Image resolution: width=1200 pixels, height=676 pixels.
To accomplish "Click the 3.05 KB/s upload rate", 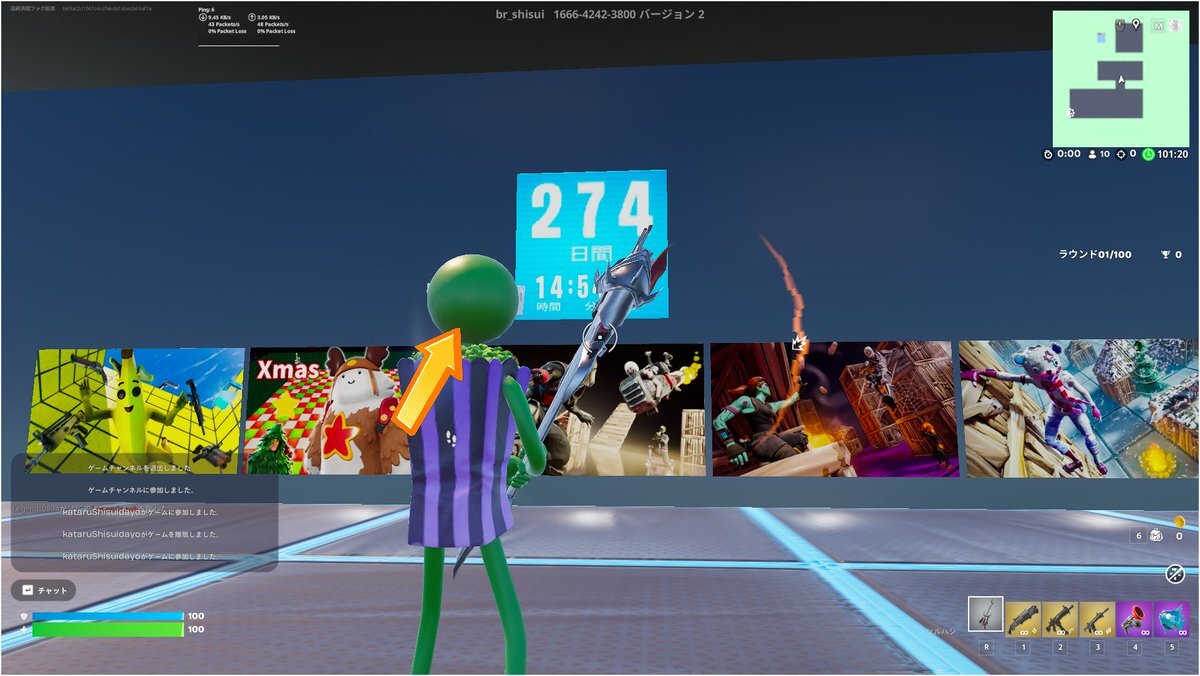I will click(270, 17).
